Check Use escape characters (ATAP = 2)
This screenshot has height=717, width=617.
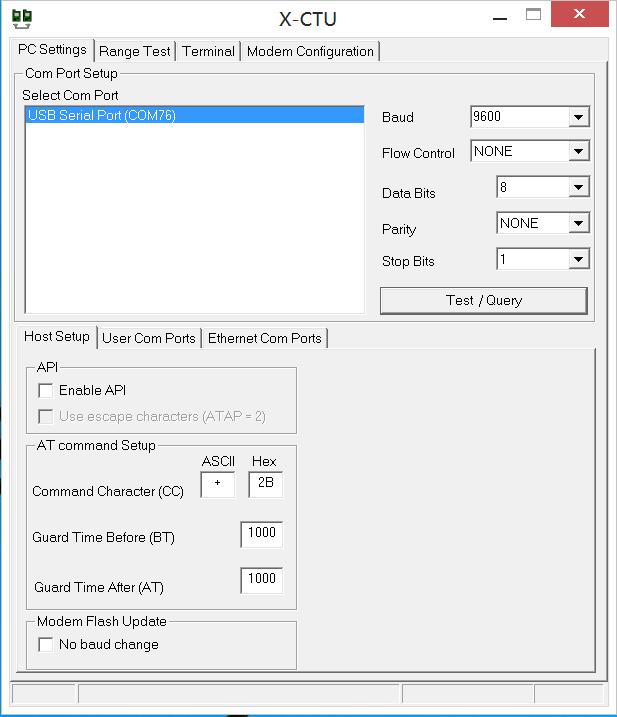(46, 417)
